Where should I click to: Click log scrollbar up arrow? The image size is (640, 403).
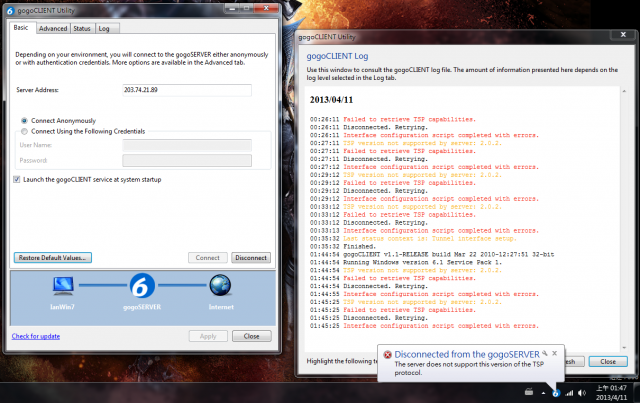624,91
